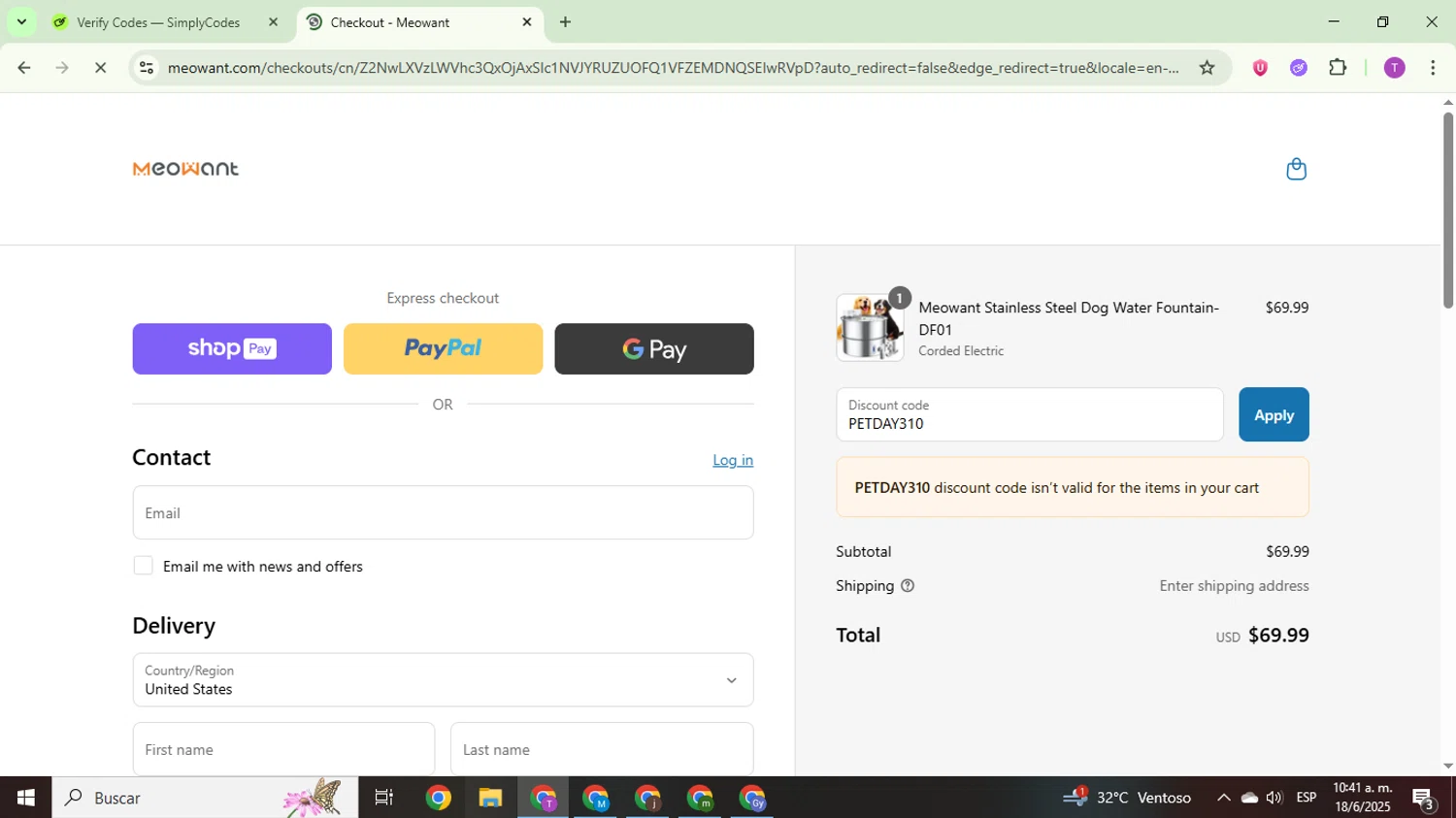
Task: Toggle Email me with news and offers
Action: pyautogui.click(x=144, y=566)
